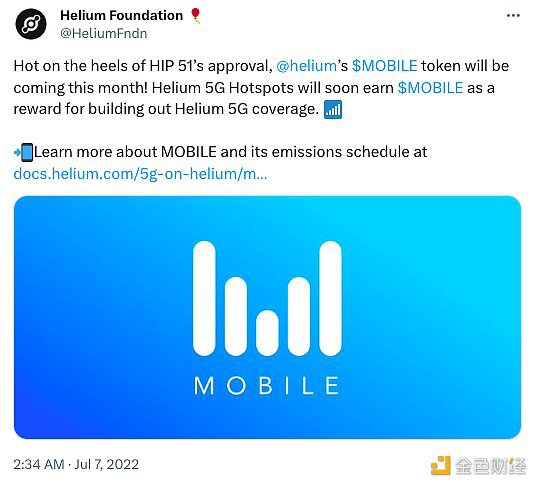Open the docs.helium.com/5g-on-helium link

[x=140, y=174]
